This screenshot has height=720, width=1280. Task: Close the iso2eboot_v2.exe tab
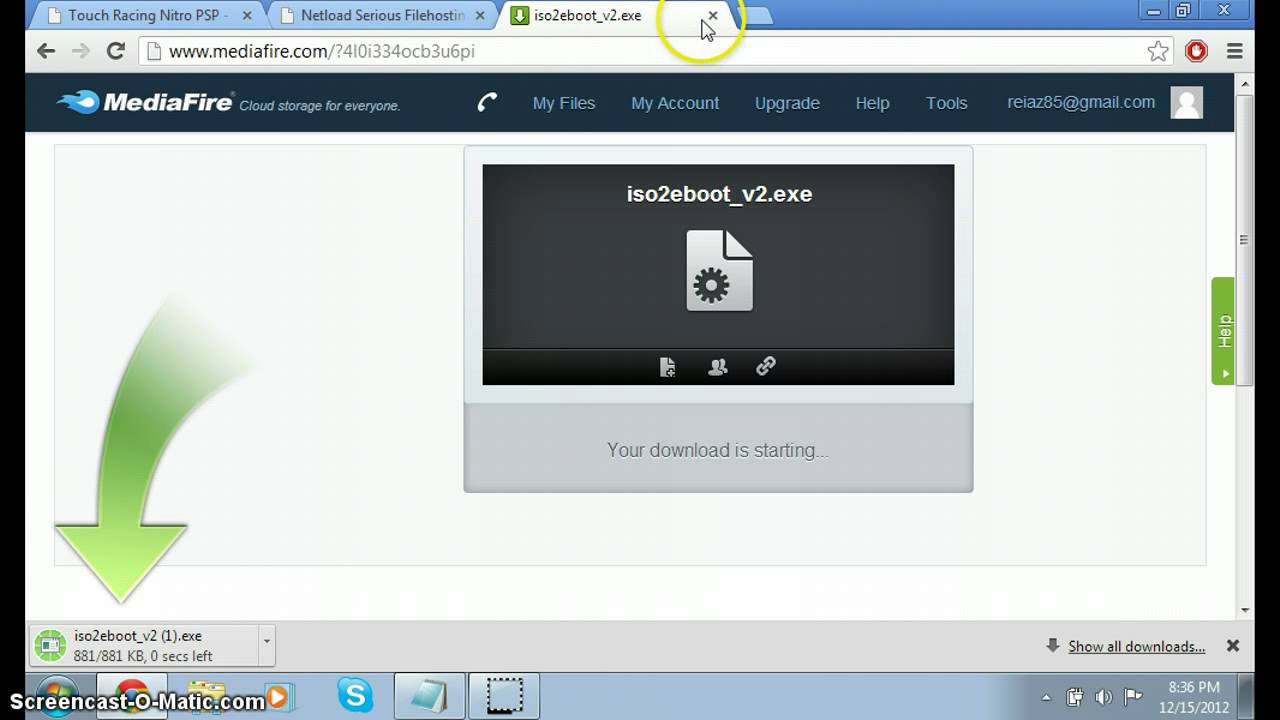point(713,16)
